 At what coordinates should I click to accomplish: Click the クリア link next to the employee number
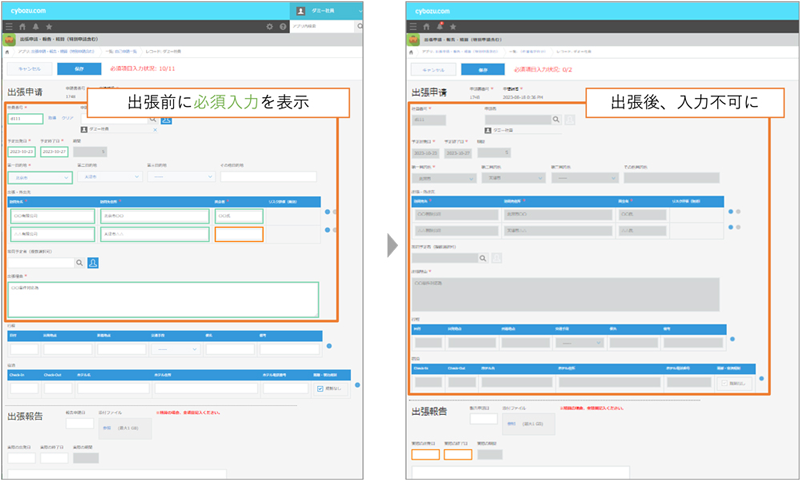(69, 118)
